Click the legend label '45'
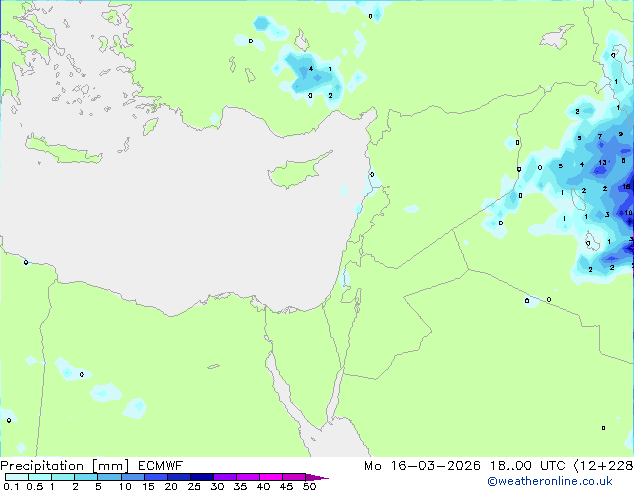Screen dimensions: 634x490 (x=286, y=486)
